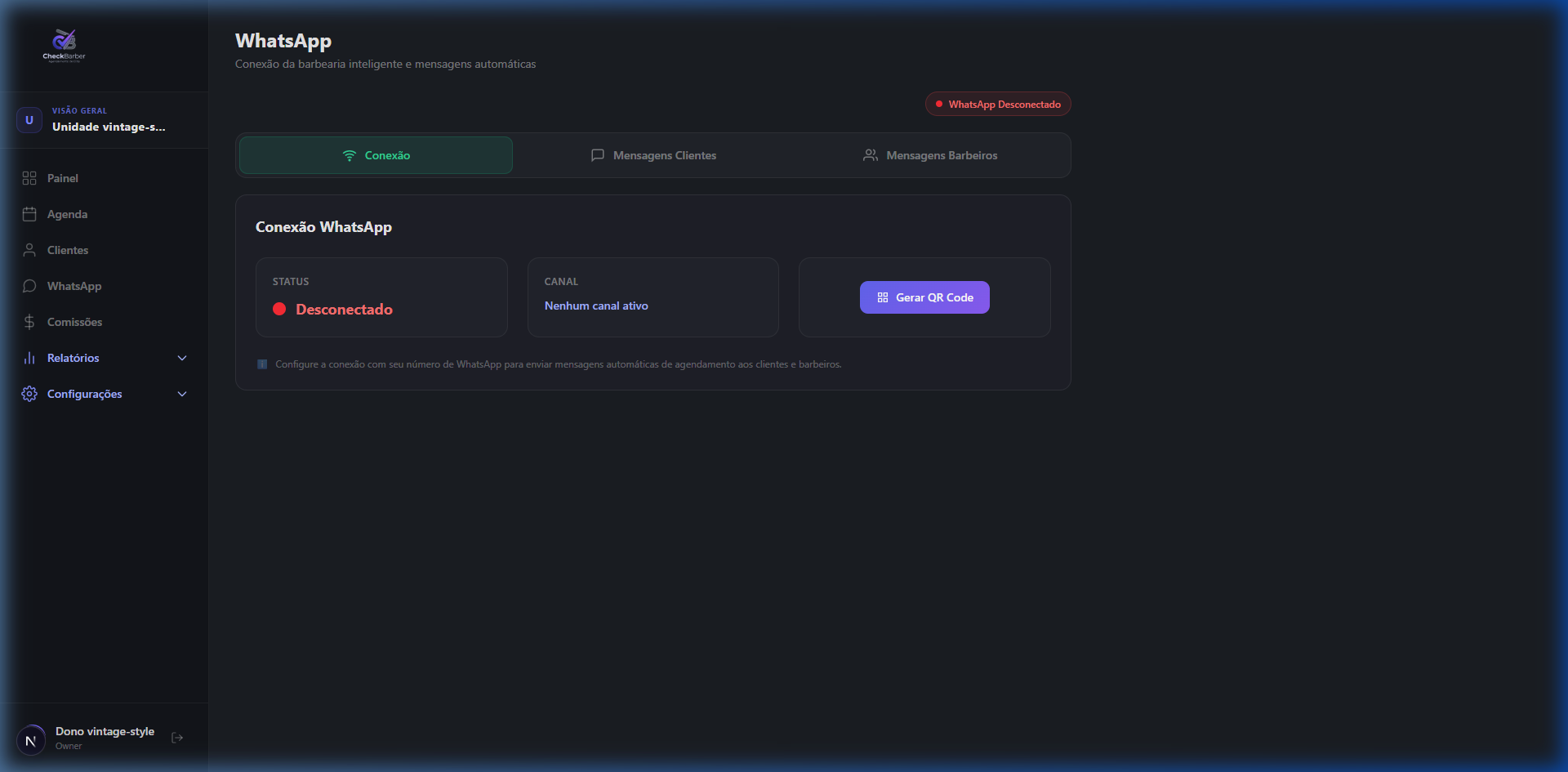The image size is (1568, 772).
Task: Click the Configurações gear icon
Action: (29, 394)
